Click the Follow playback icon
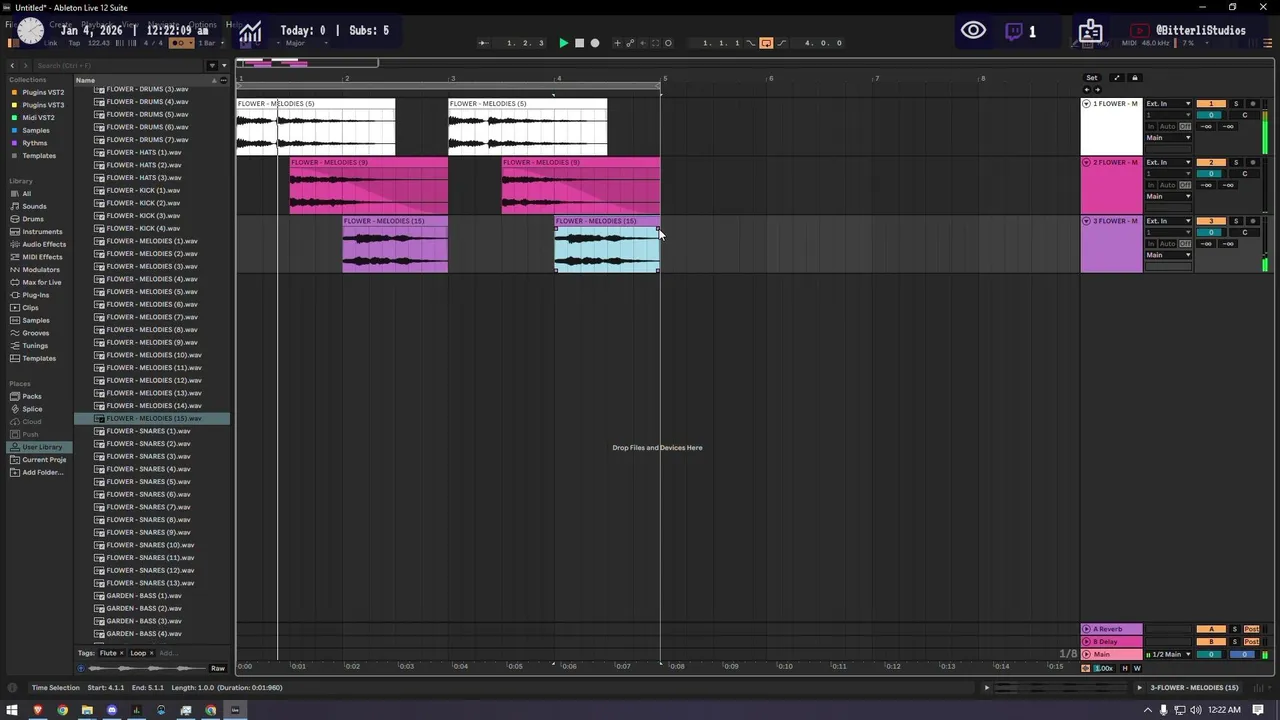Image resolution: width=1280 pixels, height=720 pixels. coord(484,43)
